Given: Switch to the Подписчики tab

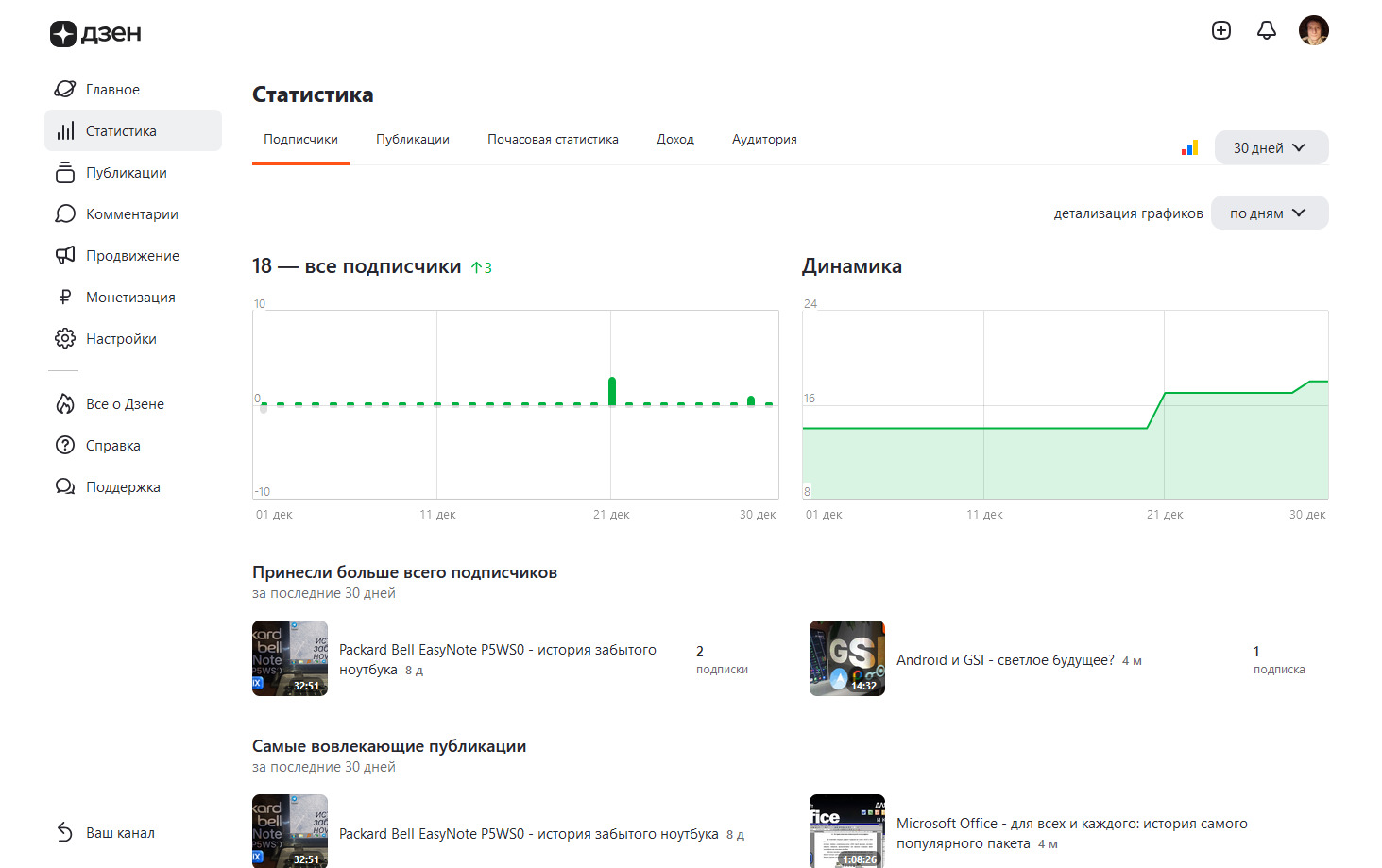Looking at the screenshot, I should click(x=300, y=140).
